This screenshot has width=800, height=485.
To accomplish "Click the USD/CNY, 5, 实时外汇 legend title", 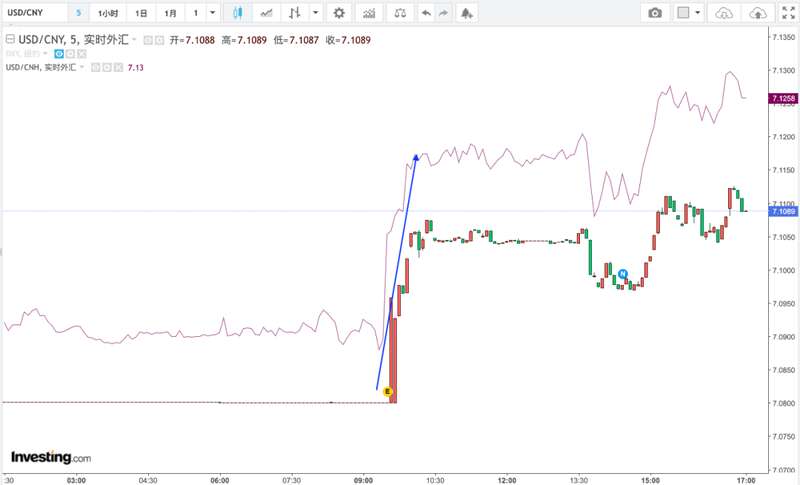I will click(73, 40).
